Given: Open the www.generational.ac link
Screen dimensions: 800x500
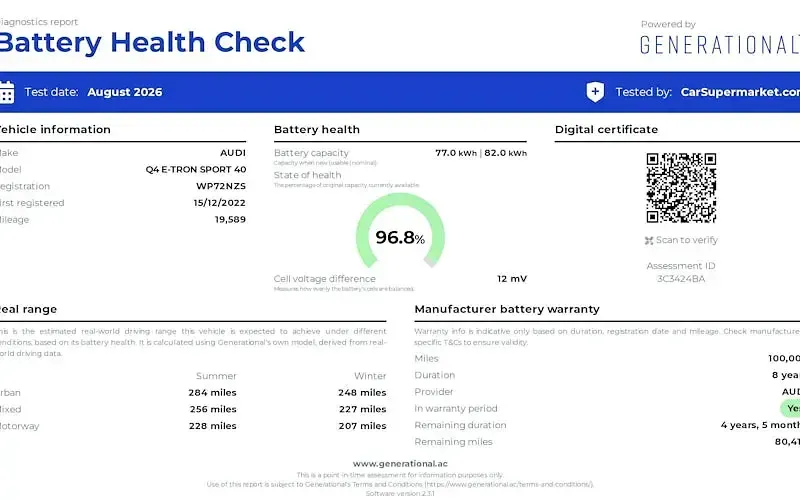Looking at the screenshot, I should (x=400, y=464).
